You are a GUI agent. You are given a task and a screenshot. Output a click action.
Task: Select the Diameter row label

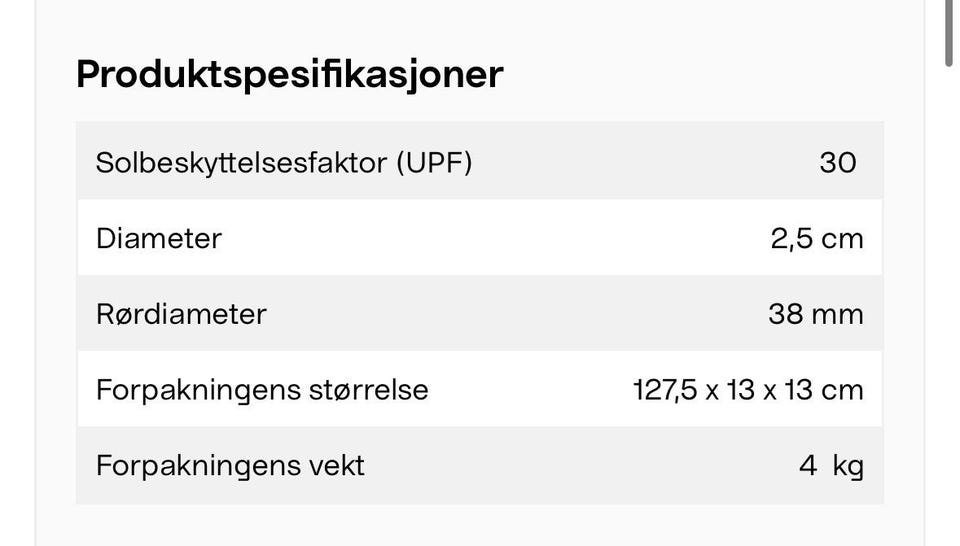point(159,238)
